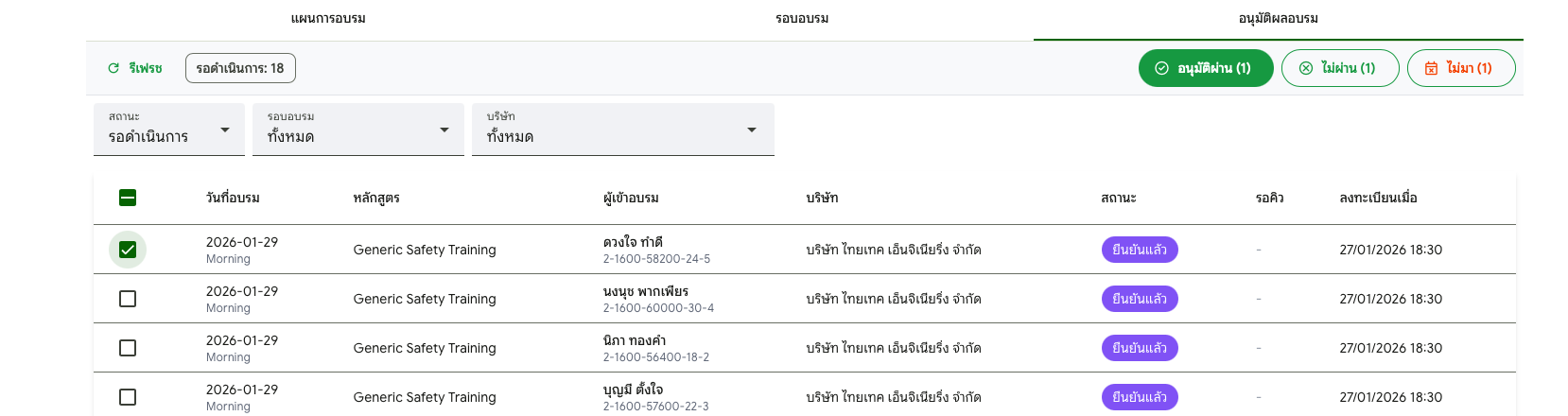The width and height of the screenshot is (1568, 416).
Task: Click the ผู้เข้าอบรม column header
Action: tap(631, 198)
